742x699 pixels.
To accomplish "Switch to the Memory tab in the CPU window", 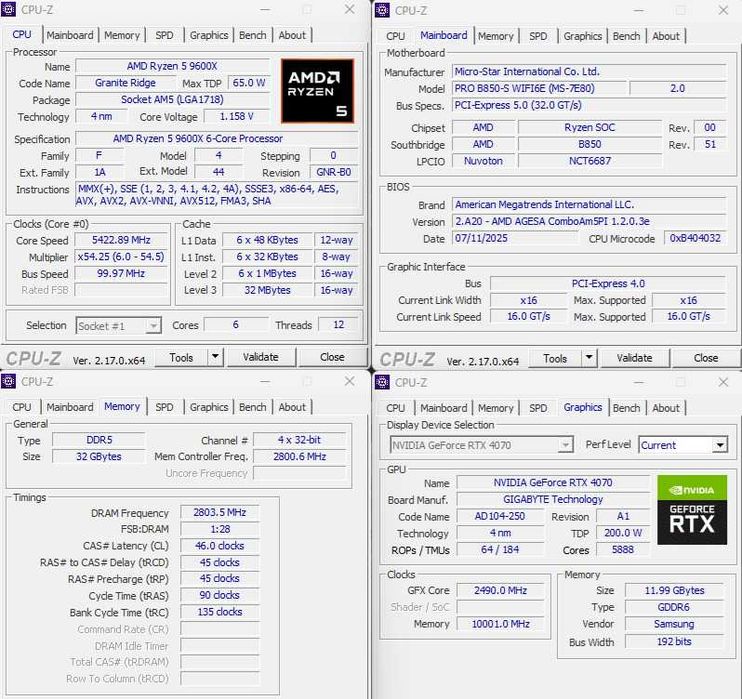I will [x=122, y=35].
